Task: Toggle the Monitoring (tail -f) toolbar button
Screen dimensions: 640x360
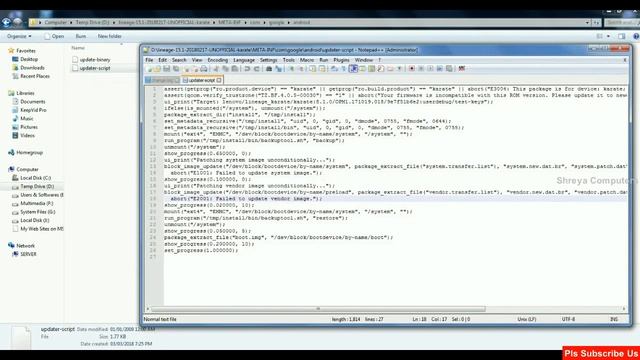Action: 400,69
